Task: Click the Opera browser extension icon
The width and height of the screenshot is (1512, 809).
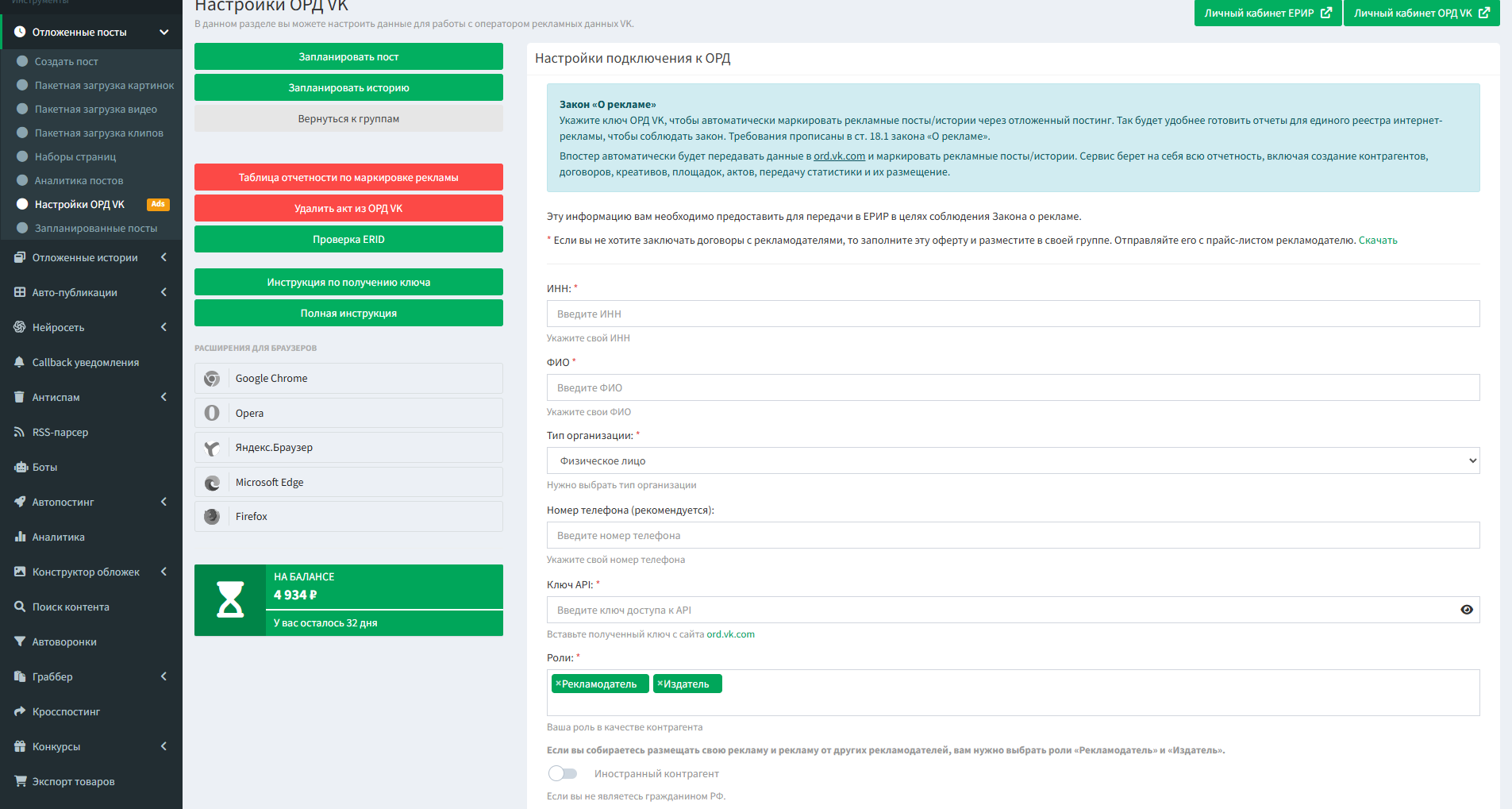Action: pyautogui.click(x=212, y=413)
